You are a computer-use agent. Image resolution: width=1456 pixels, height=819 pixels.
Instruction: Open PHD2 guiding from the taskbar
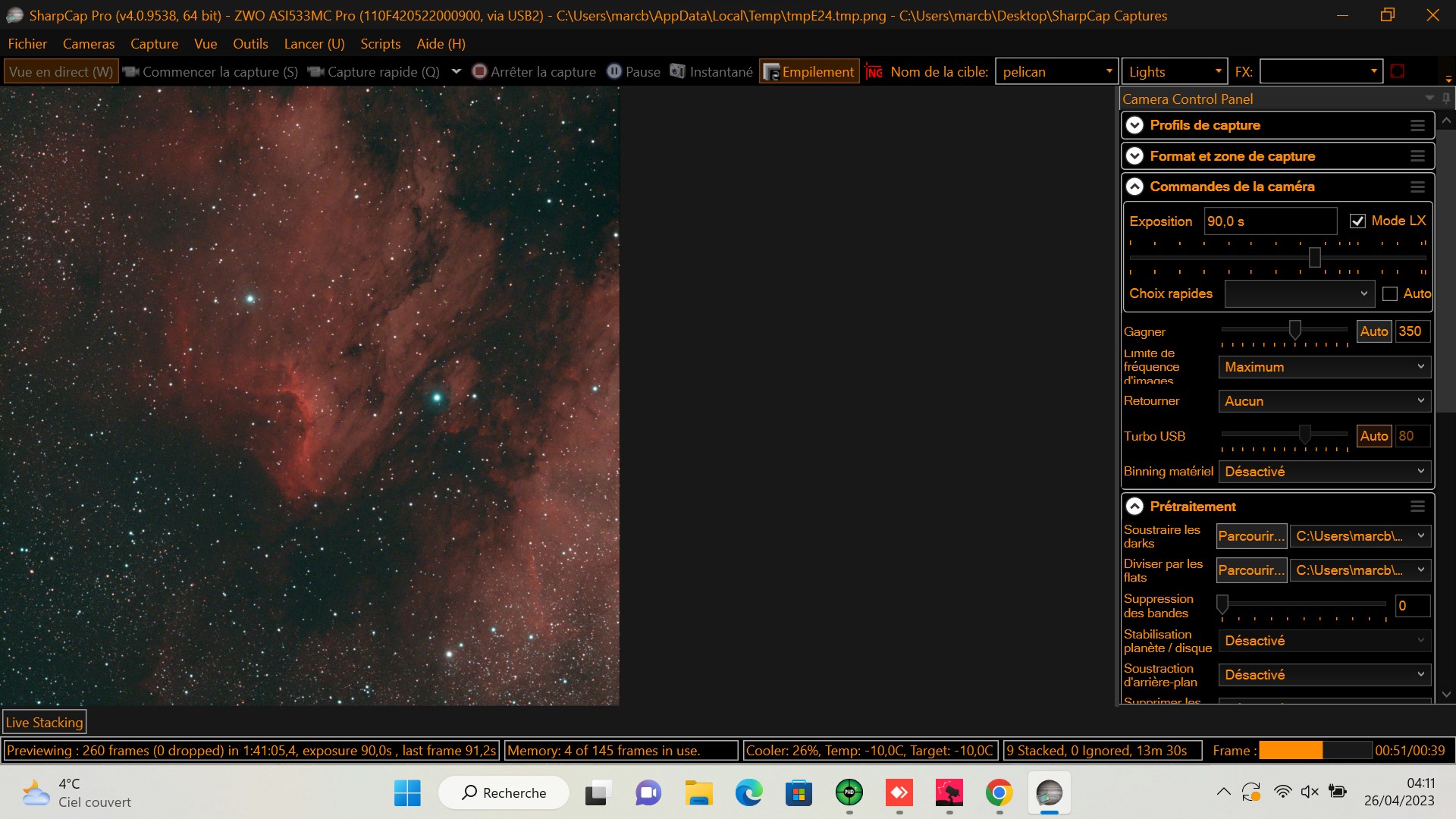coord(849,792)
